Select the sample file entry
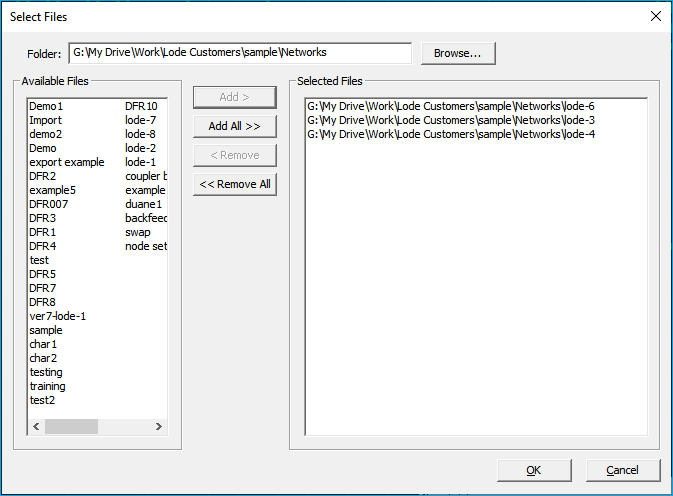Image resolution: width=673 pixels, height=496 pixels. coord(46,330)
